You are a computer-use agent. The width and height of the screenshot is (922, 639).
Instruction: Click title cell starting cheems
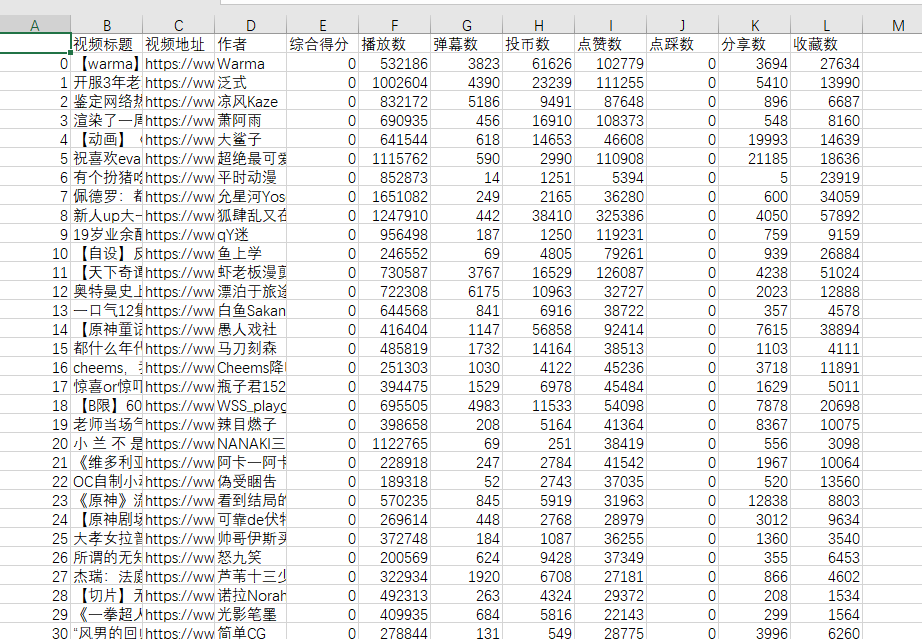tap(107, 367)
